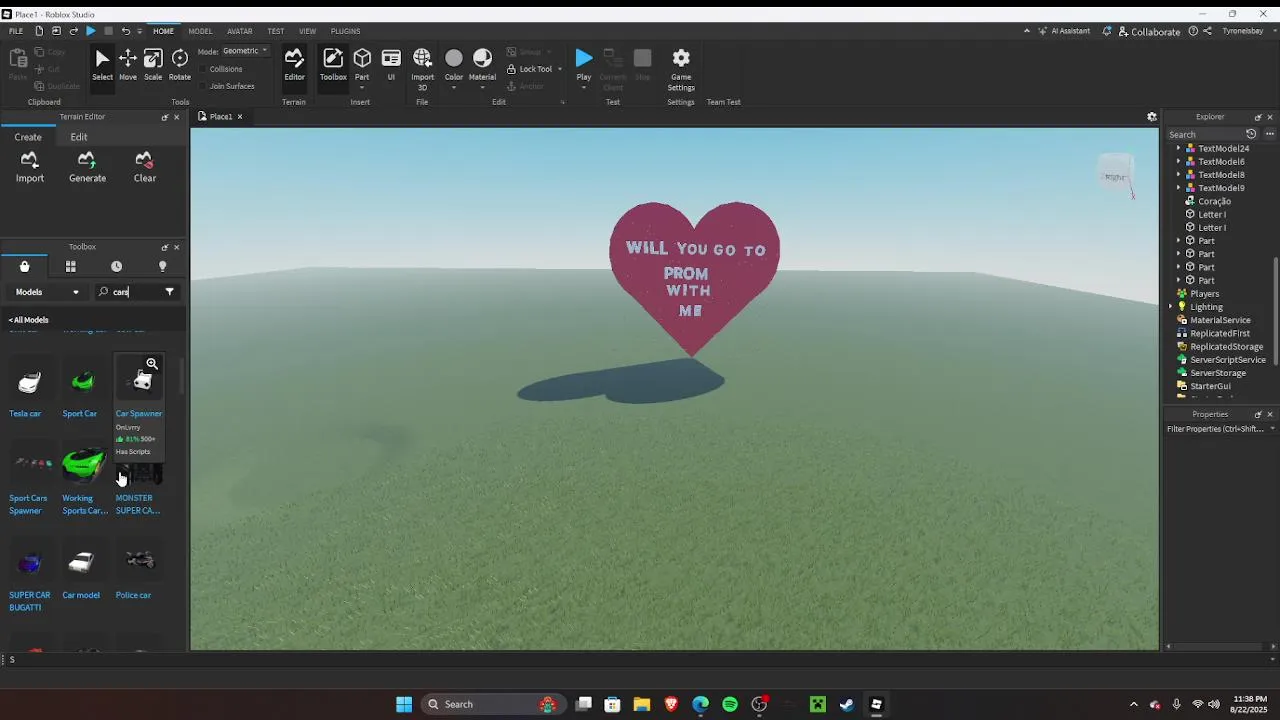The width and height of the screenshot is (1280, 720).
Task: Open Car Spawner model link
Action: point(139,414)
